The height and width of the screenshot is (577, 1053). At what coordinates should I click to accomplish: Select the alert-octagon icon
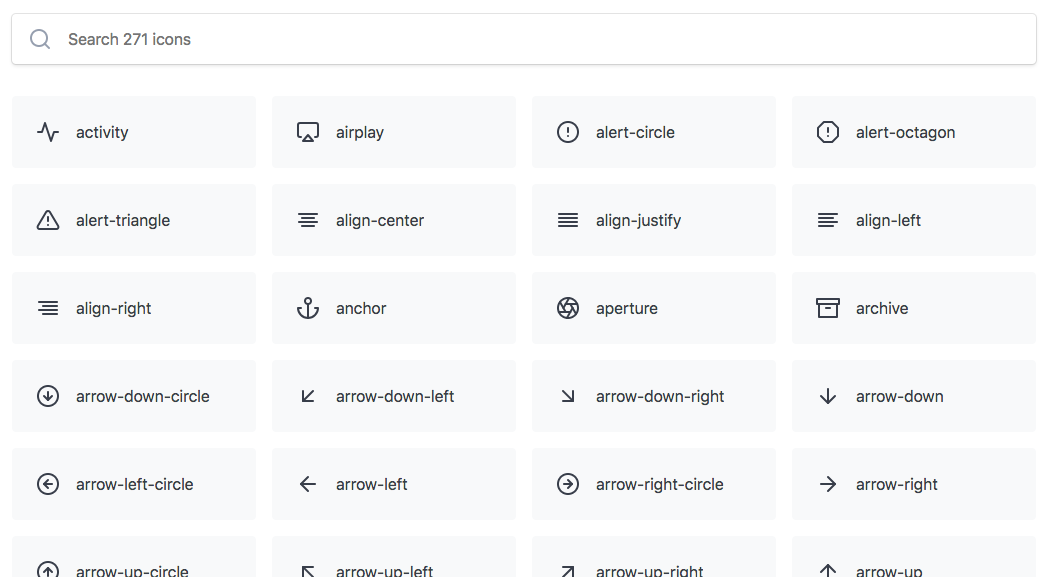coord(827,132)
